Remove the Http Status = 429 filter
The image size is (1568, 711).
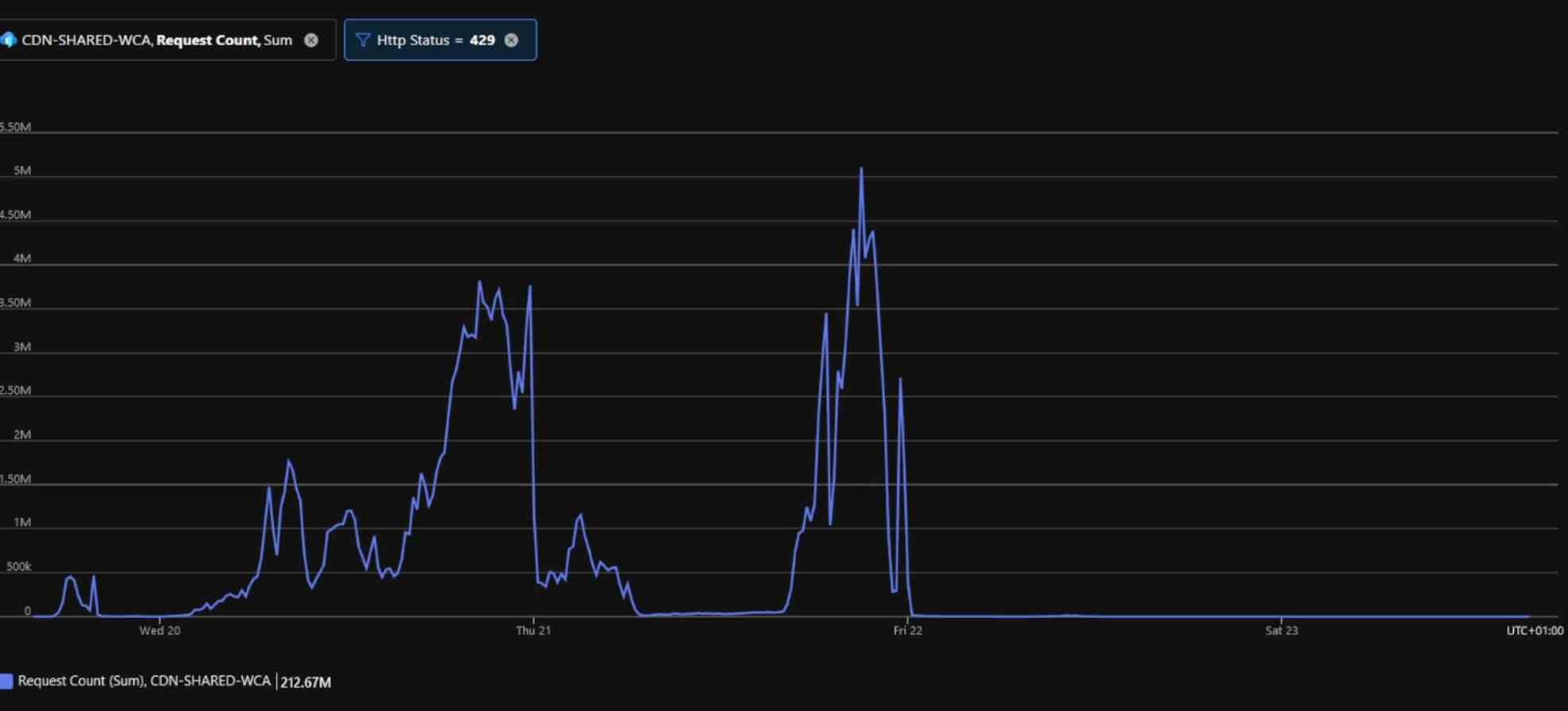point(511,40)
